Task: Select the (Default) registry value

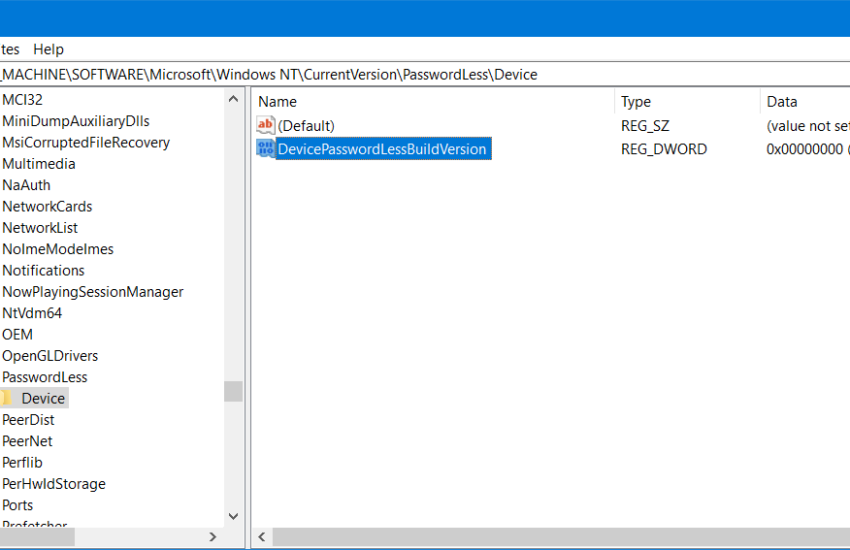Action: pyautogui.click(x=306, y=126)
